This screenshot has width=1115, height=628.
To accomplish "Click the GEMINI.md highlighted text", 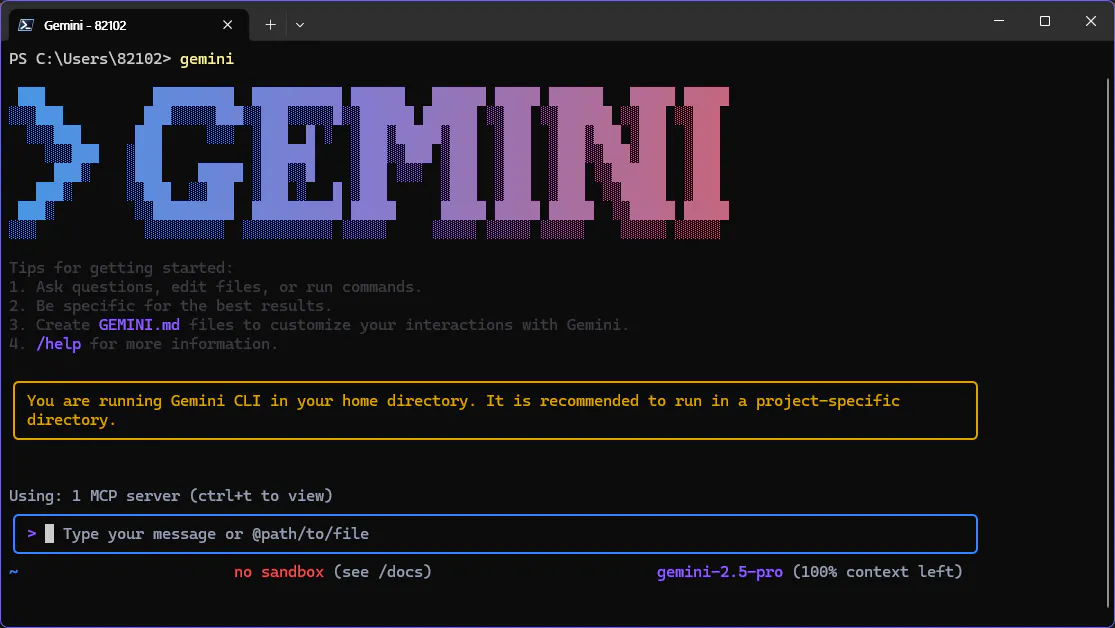I will pos(139,325).
